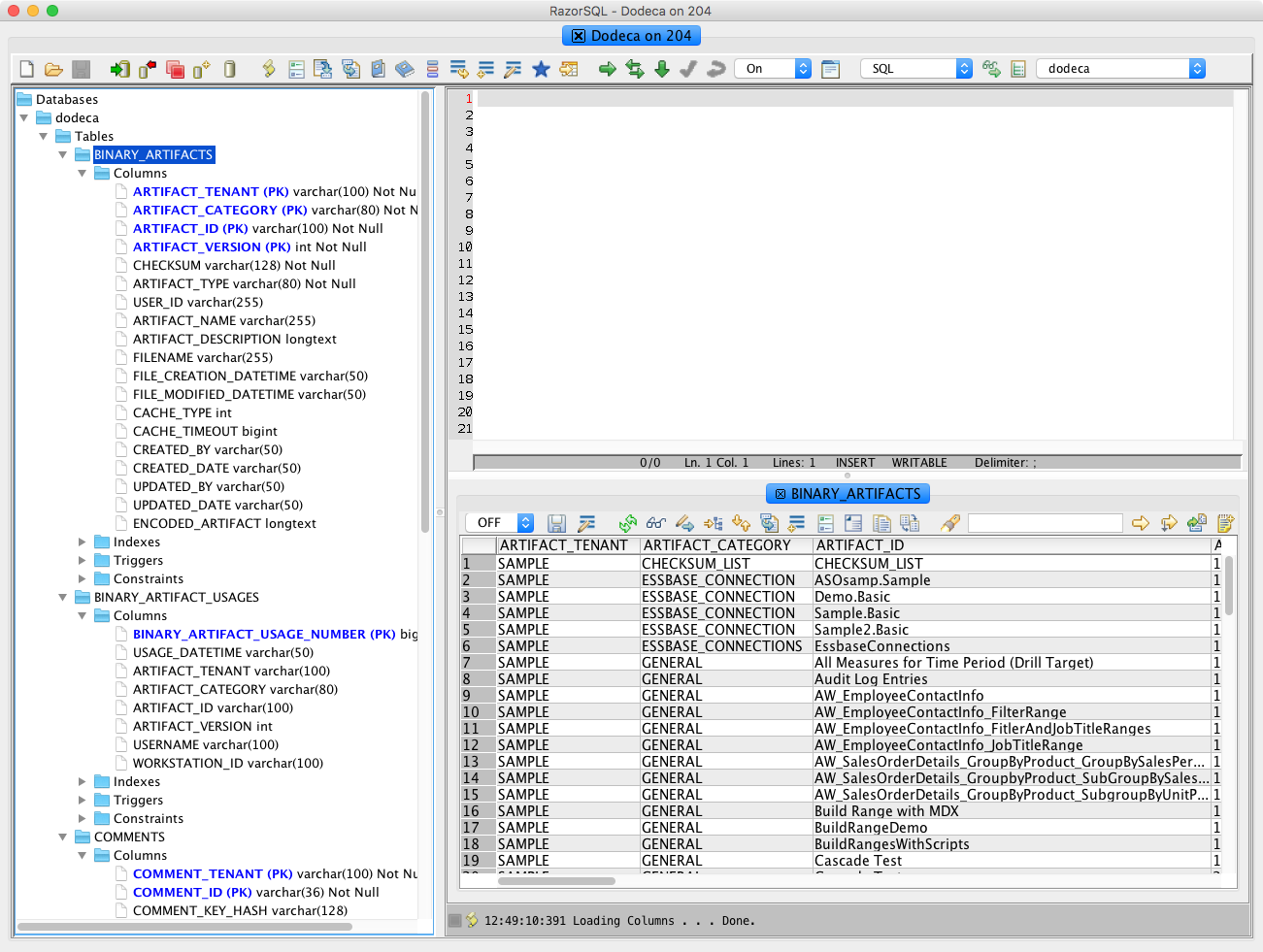
Task: Collapse the BINARY_ARTIFACT_USAGES table node
Action: [x=63, y=598]
